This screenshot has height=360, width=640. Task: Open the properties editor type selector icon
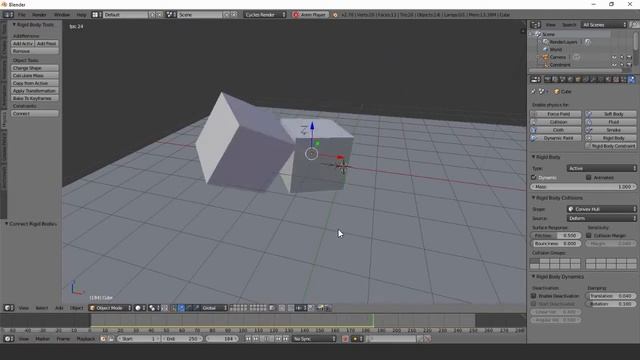tap(536, 80)
